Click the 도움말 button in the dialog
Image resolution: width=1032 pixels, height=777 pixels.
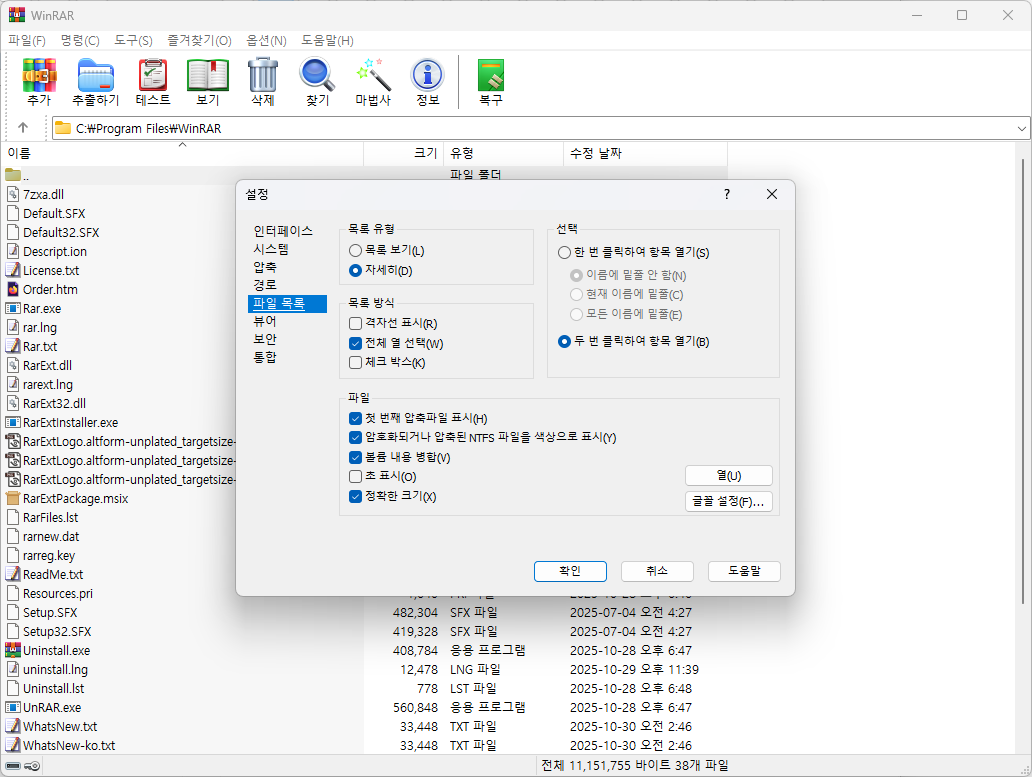coord(744,571)
